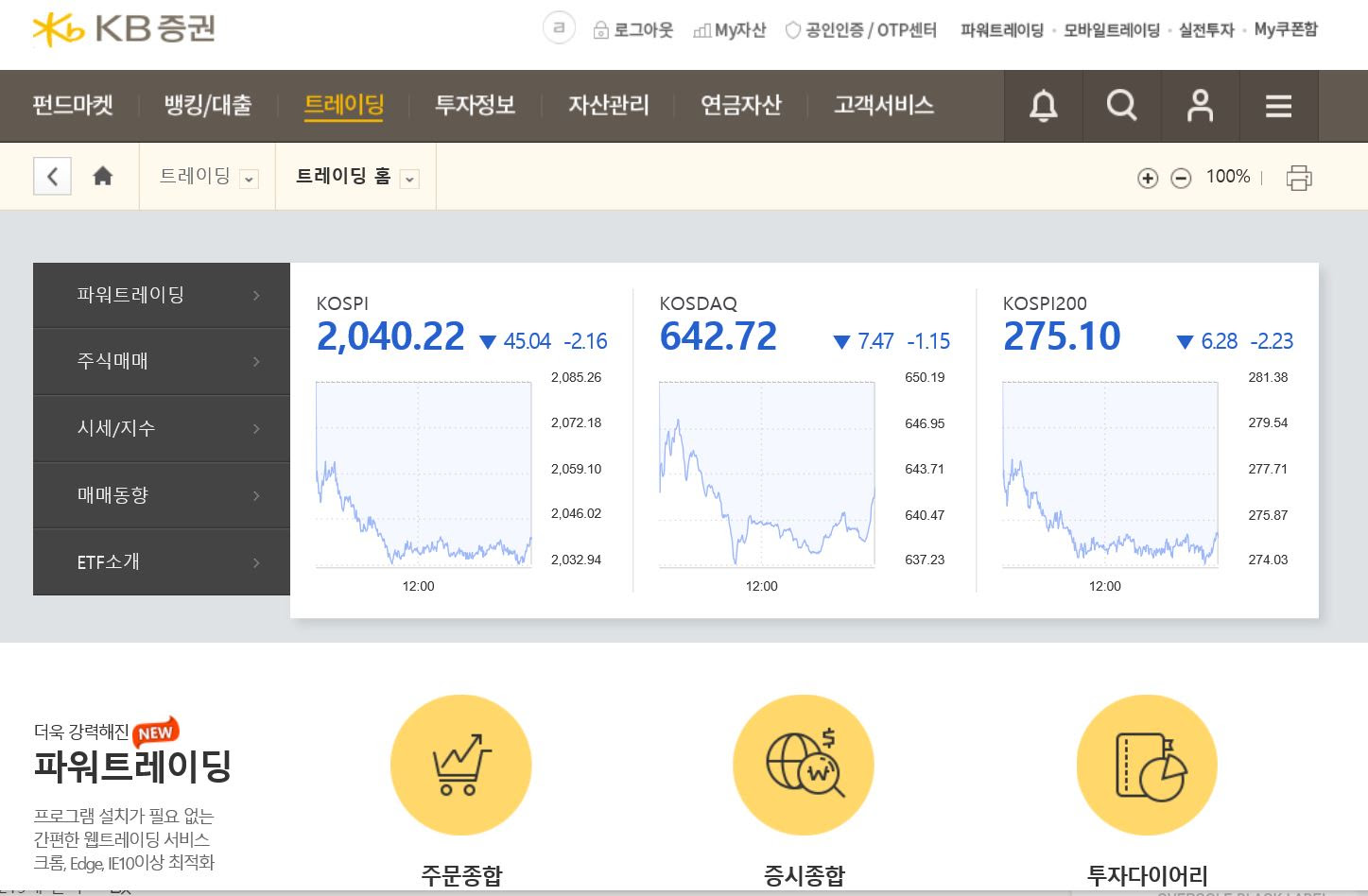Screen dimensions: 1368x896
Task: Click the KOSPI change -2.16 text
Action: [586, 341]
